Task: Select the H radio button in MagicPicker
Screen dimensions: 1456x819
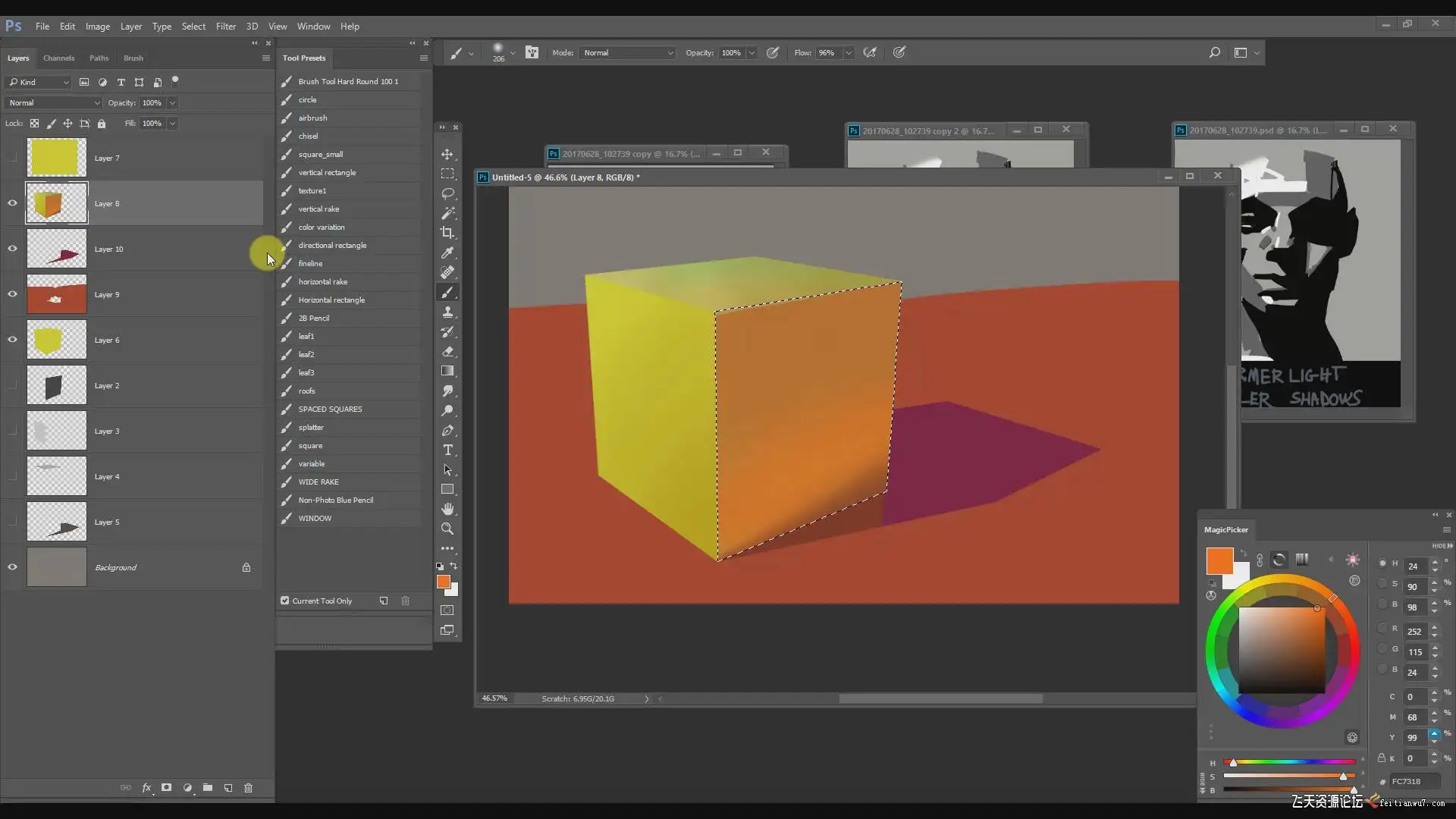Action: coord(1382,563)
